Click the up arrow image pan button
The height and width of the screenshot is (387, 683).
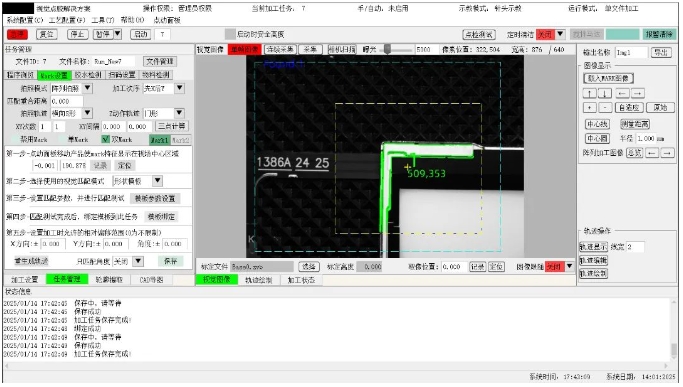pos(589,93)
